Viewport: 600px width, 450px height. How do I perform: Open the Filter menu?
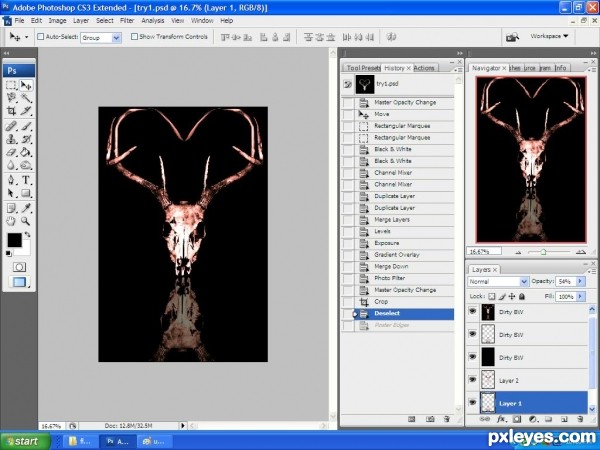click(x=127, y=21)
